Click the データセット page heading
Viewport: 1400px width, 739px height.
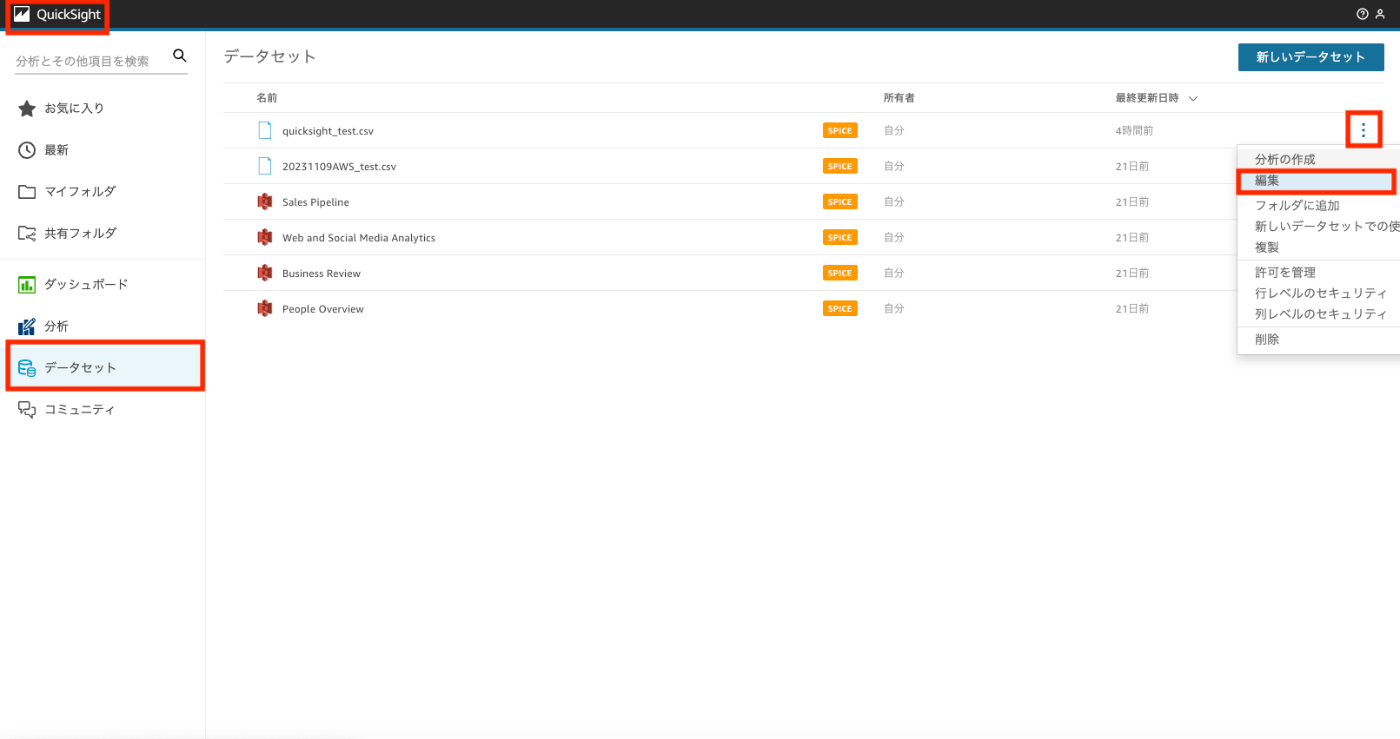pyautogui.click(x=270, y=57)
